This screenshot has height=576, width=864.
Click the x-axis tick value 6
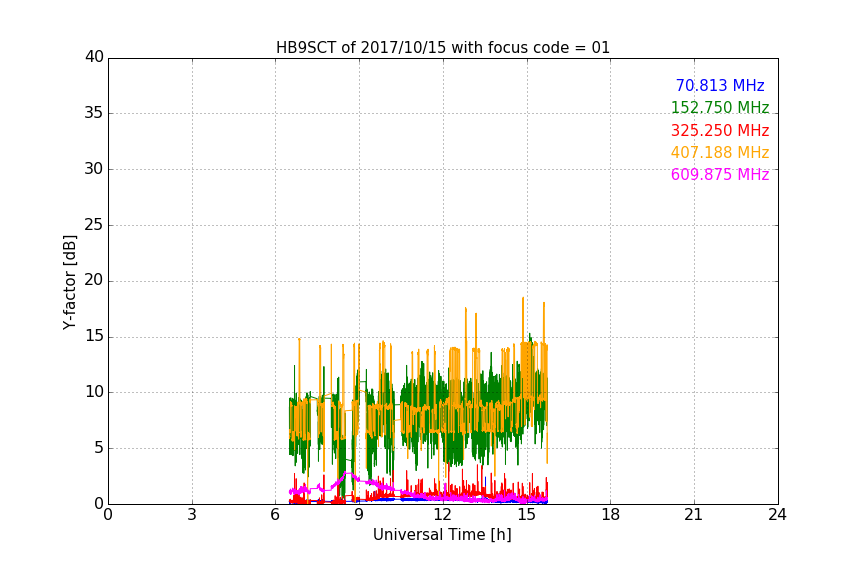point(276,515)
